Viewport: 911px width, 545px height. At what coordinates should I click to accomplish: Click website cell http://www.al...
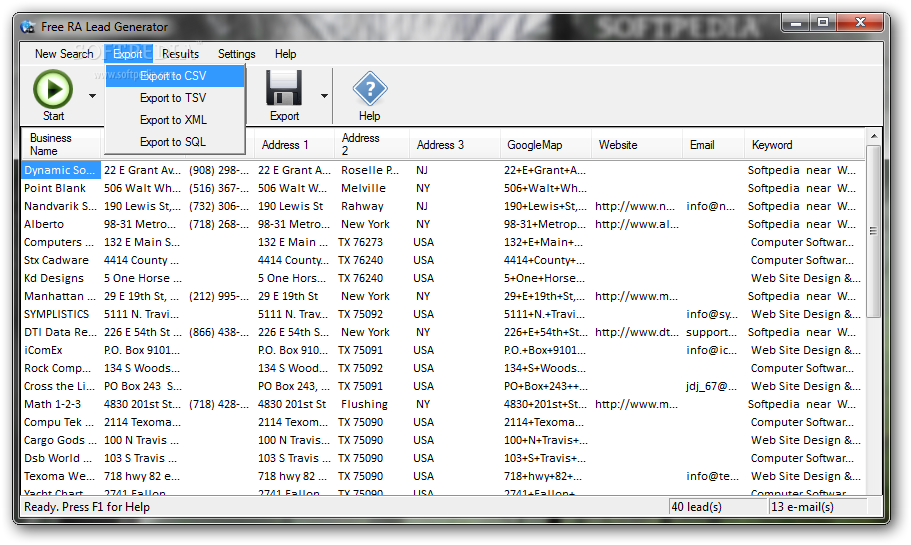coord(637,224)
